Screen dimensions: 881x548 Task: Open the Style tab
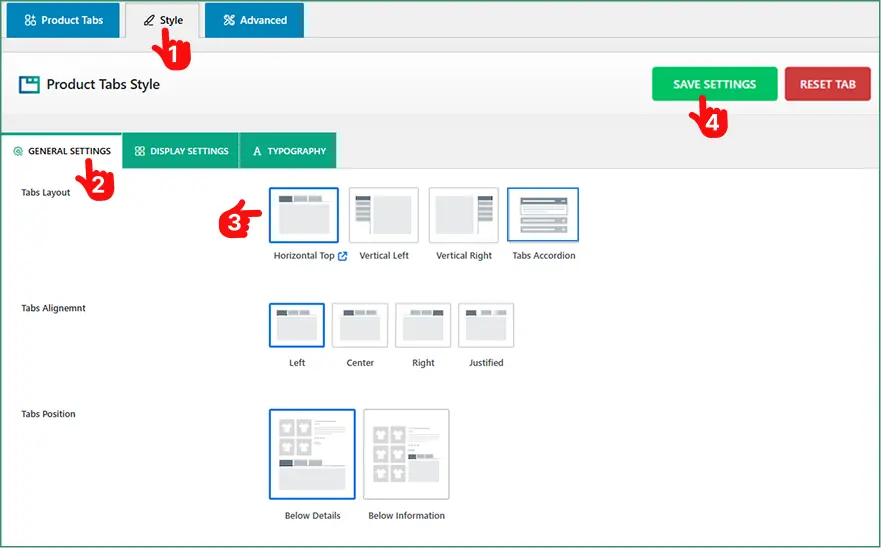click(162, 20)
